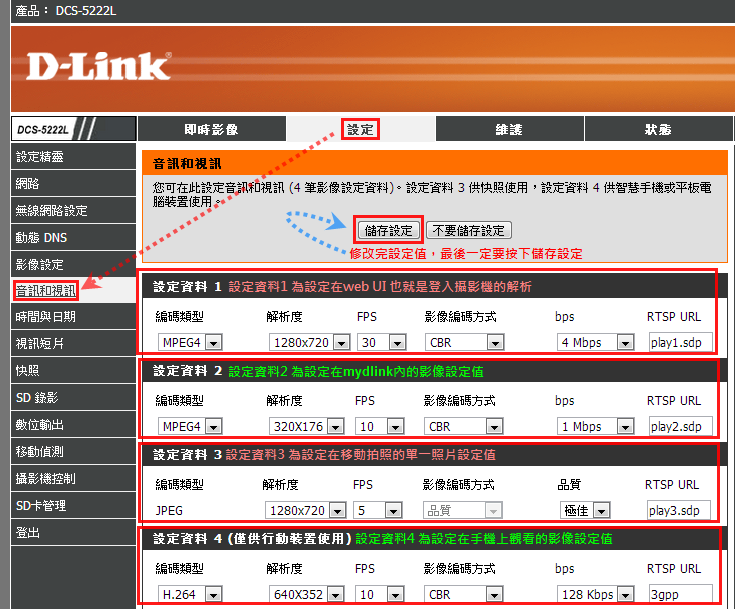Open profile 1 CBR encoding mode dropdown

(465, 343)
